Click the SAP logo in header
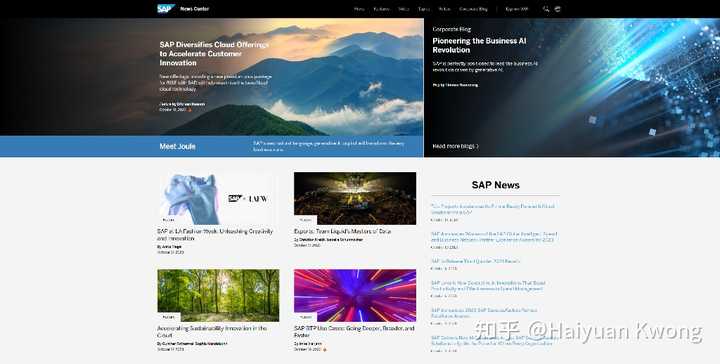 [x=166, y=9]
